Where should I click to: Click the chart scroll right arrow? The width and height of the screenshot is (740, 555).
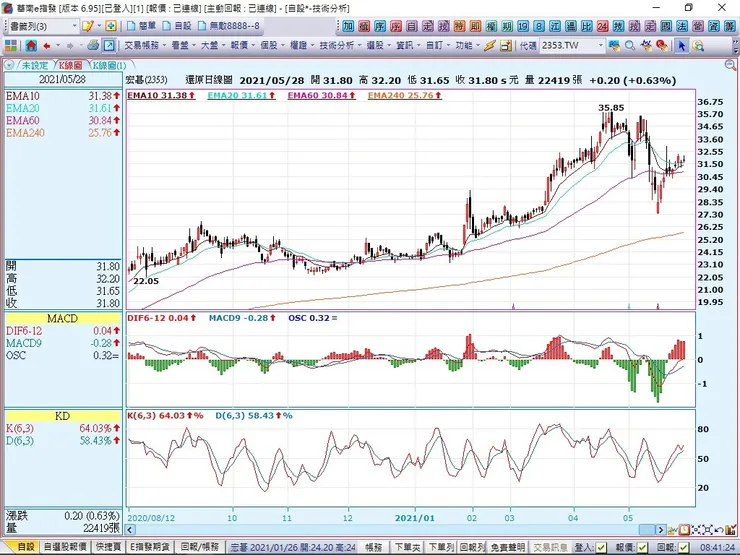(x=661, y=530)
